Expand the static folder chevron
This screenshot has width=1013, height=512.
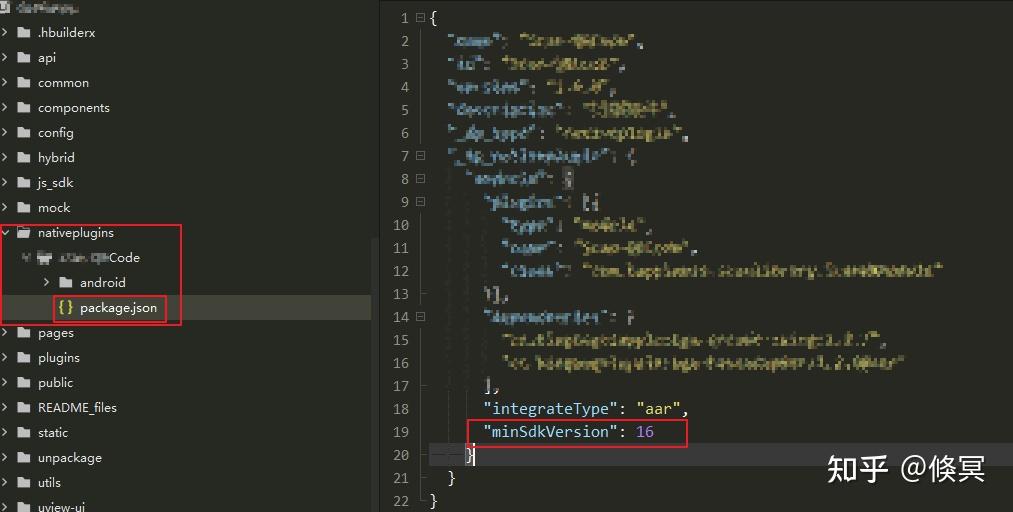5,433
